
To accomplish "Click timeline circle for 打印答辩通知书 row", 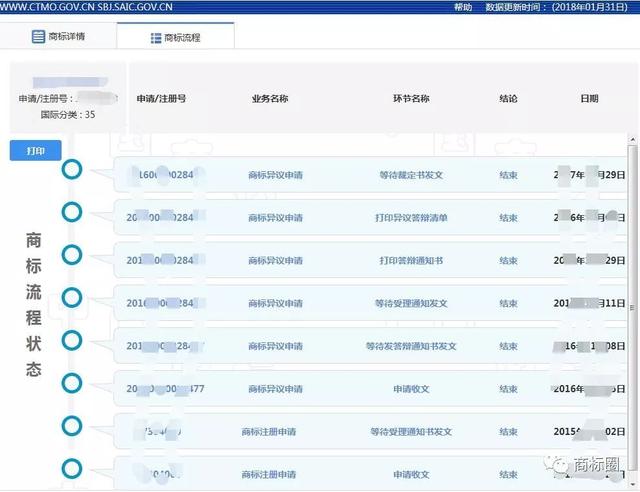I will 72,255.
